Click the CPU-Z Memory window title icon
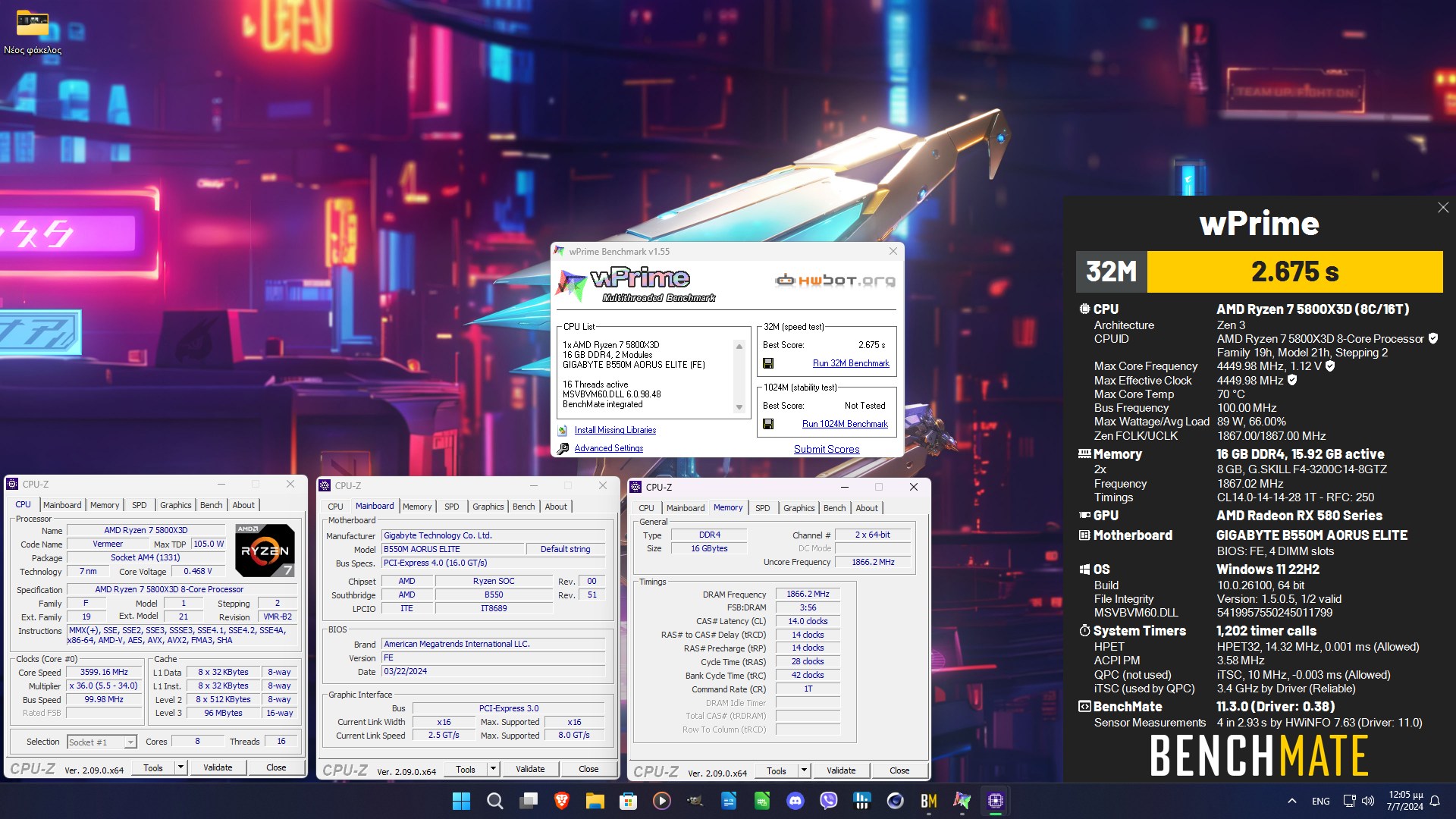This screenshot has height=819, width=1456. point(635,487)
